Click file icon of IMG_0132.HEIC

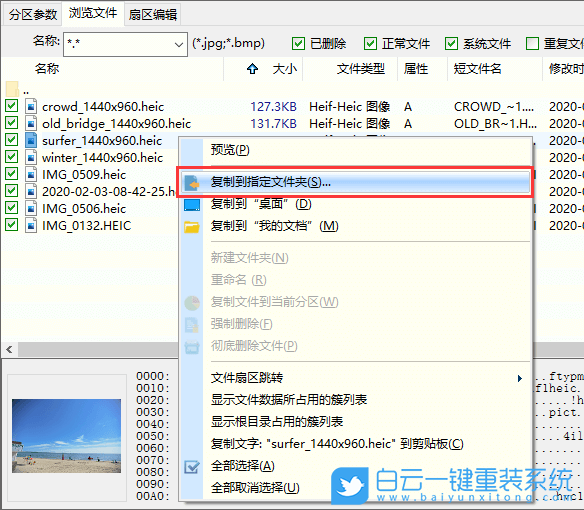(x=31, y=225)
